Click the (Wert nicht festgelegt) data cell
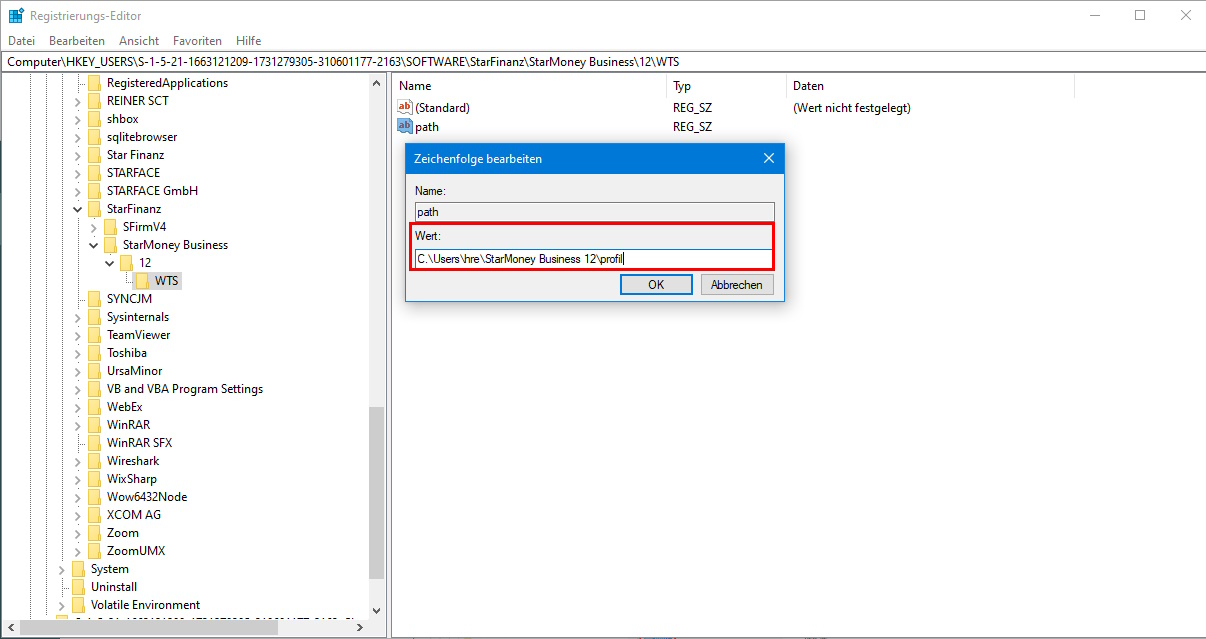1206x639 pixels. 852,107
